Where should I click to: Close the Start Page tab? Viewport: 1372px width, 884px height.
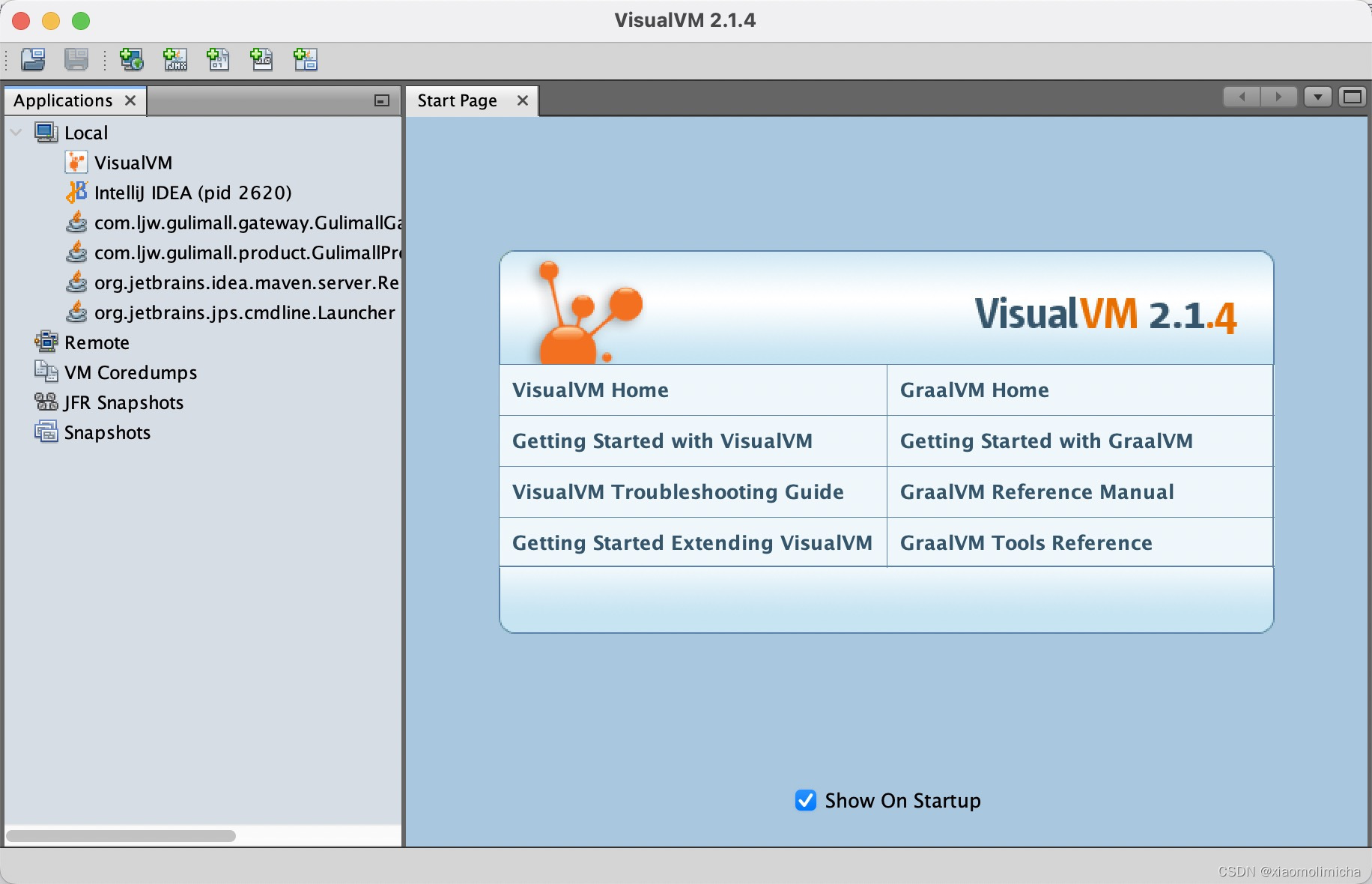523,100
